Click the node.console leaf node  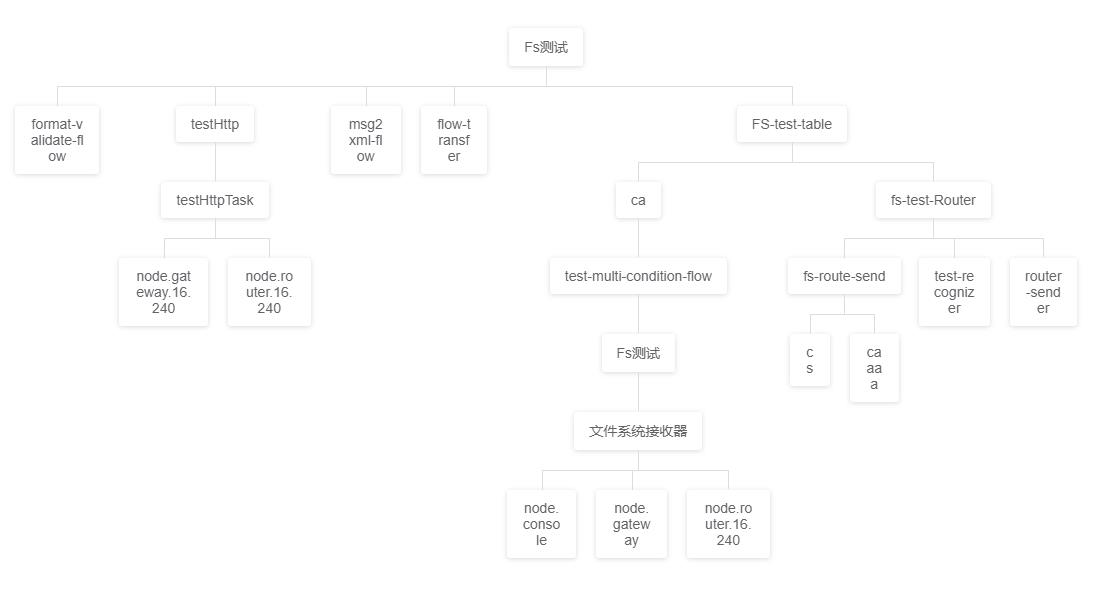tap(542, 524)
